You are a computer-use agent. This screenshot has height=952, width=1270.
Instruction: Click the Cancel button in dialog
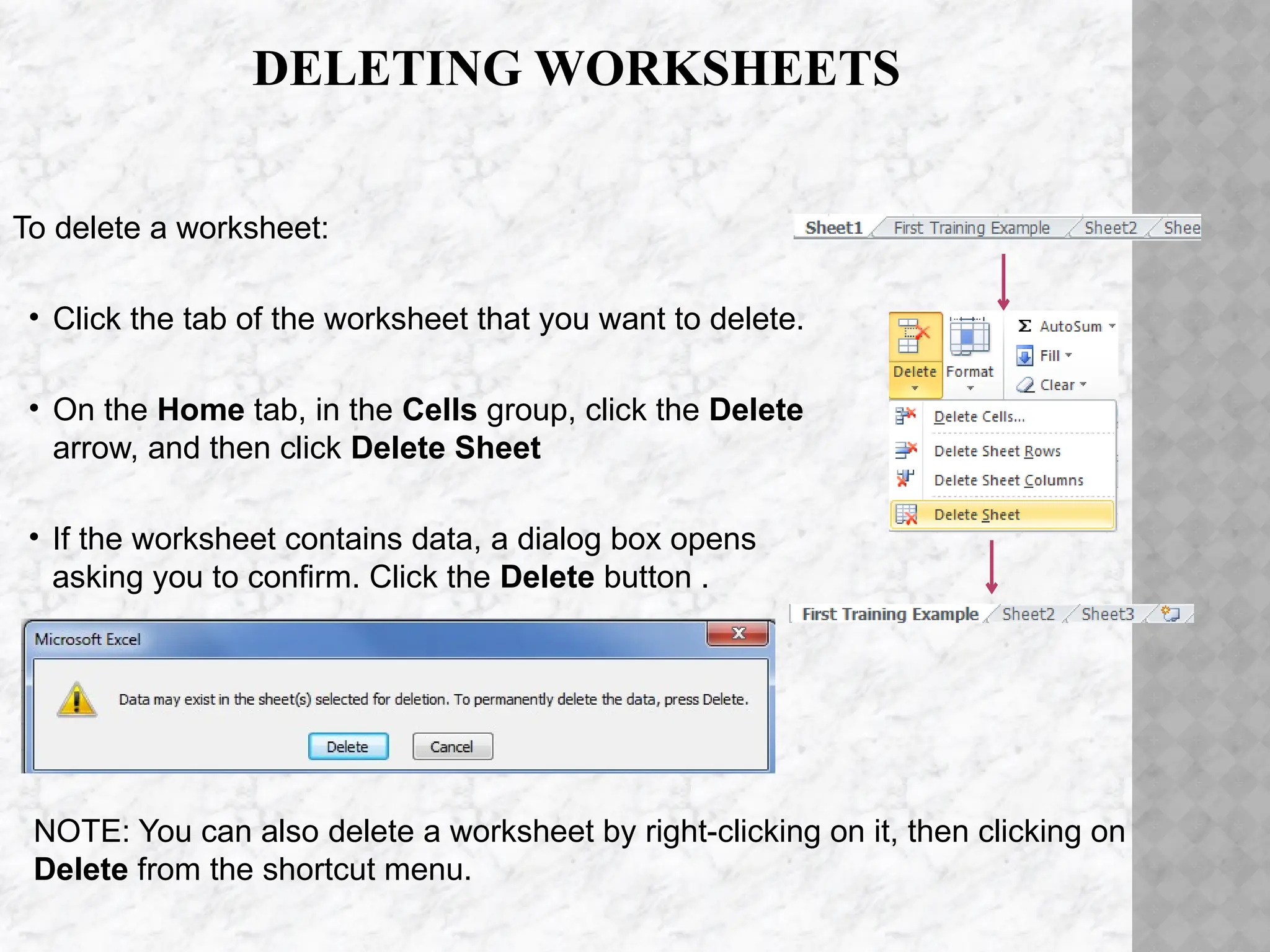pyautogui.click(x=452, y=746)
